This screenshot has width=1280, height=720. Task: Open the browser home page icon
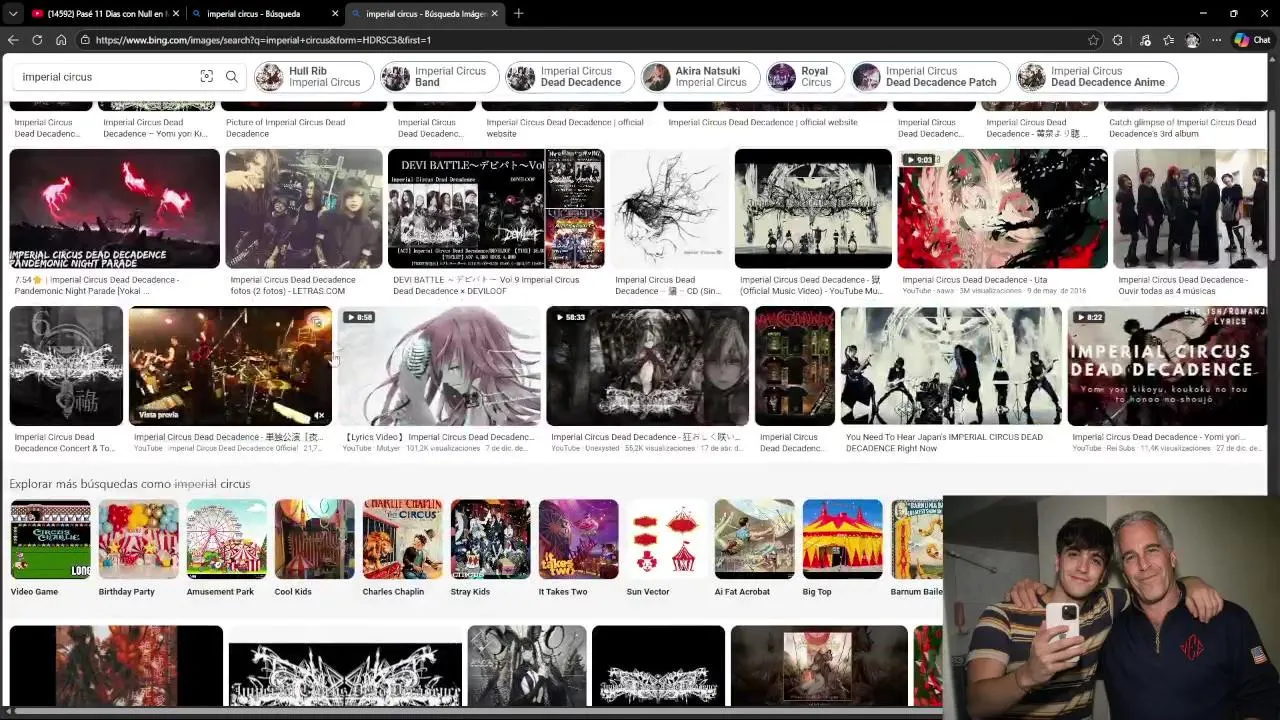click(61, 40)
